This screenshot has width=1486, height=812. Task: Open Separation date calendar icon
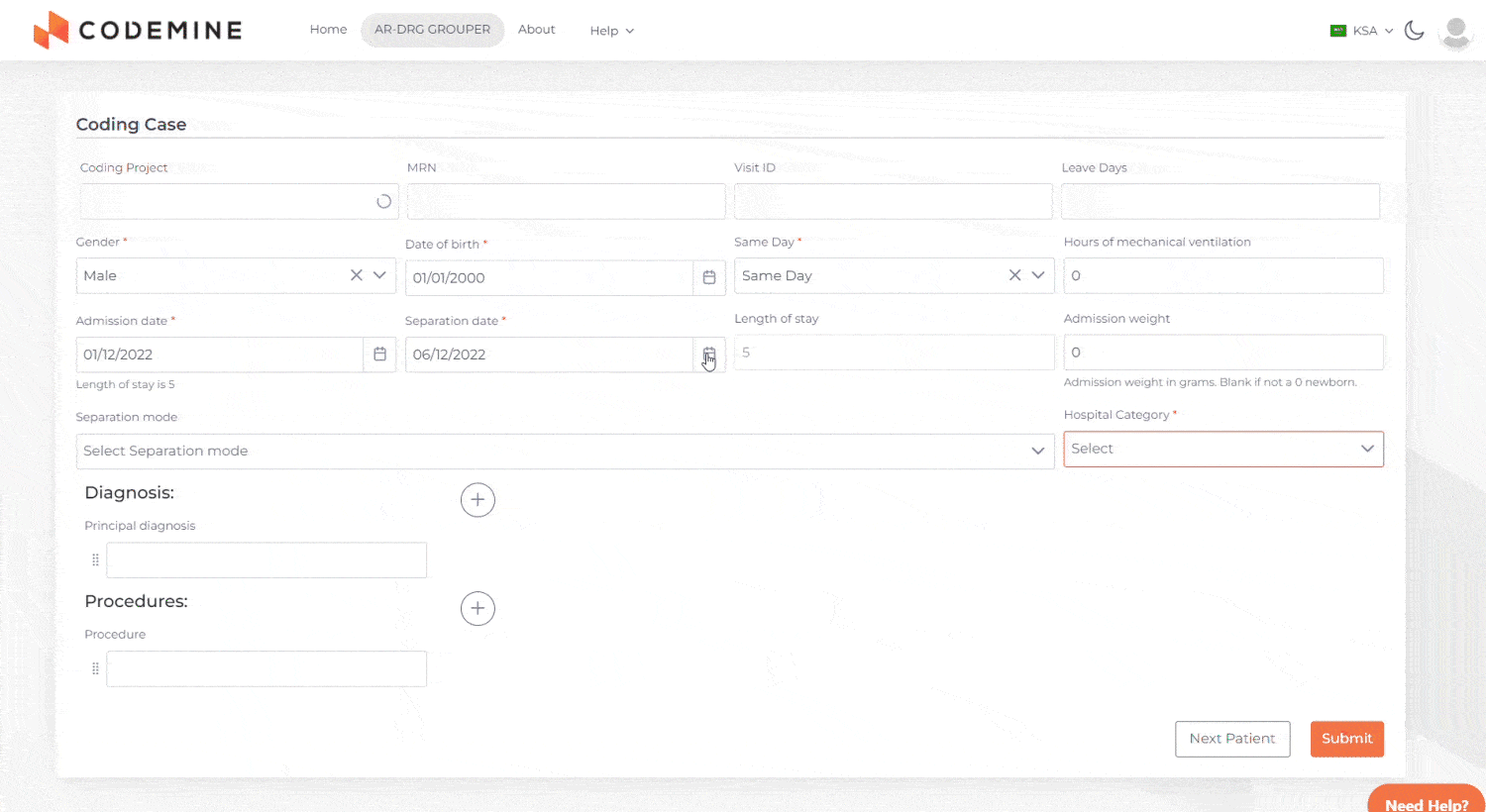pyautogui.click(x=709, y=355)
